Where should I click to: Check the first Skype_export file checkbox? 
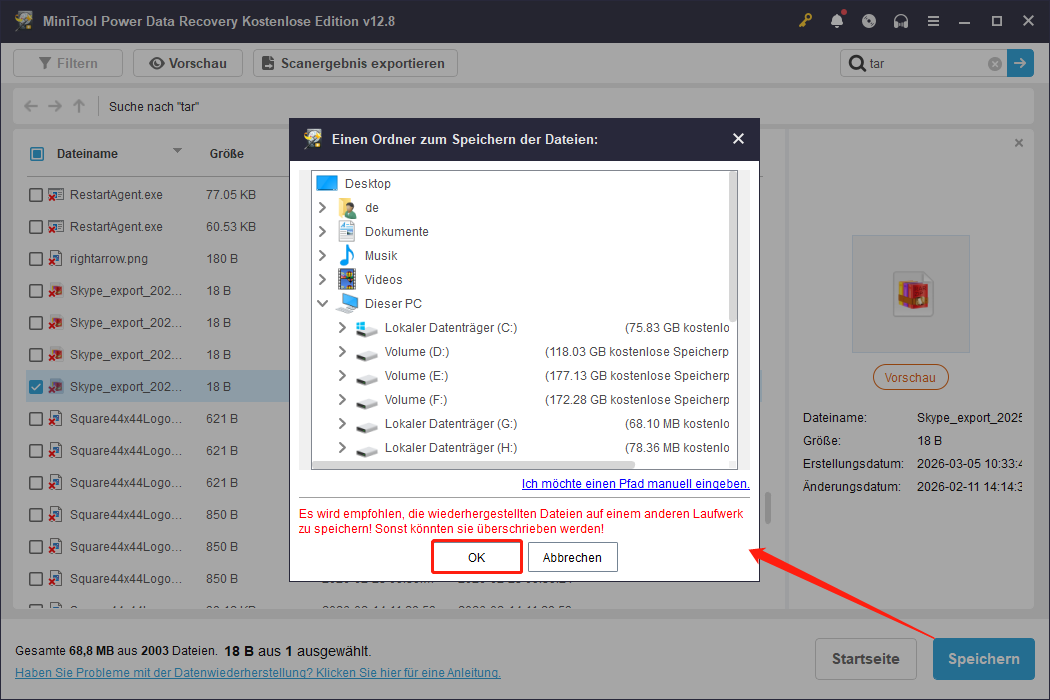pos(36,291)
